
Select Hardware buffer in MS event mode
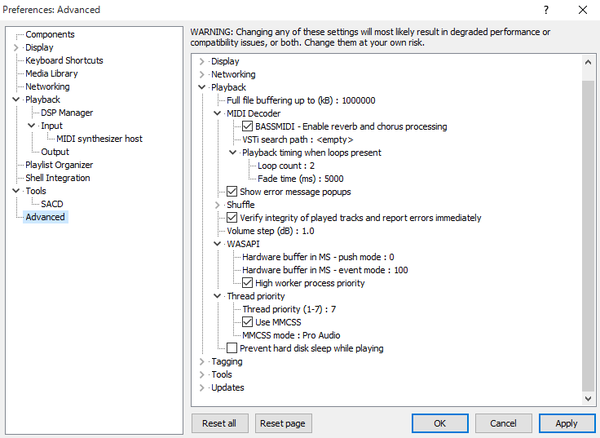[325, 270]
